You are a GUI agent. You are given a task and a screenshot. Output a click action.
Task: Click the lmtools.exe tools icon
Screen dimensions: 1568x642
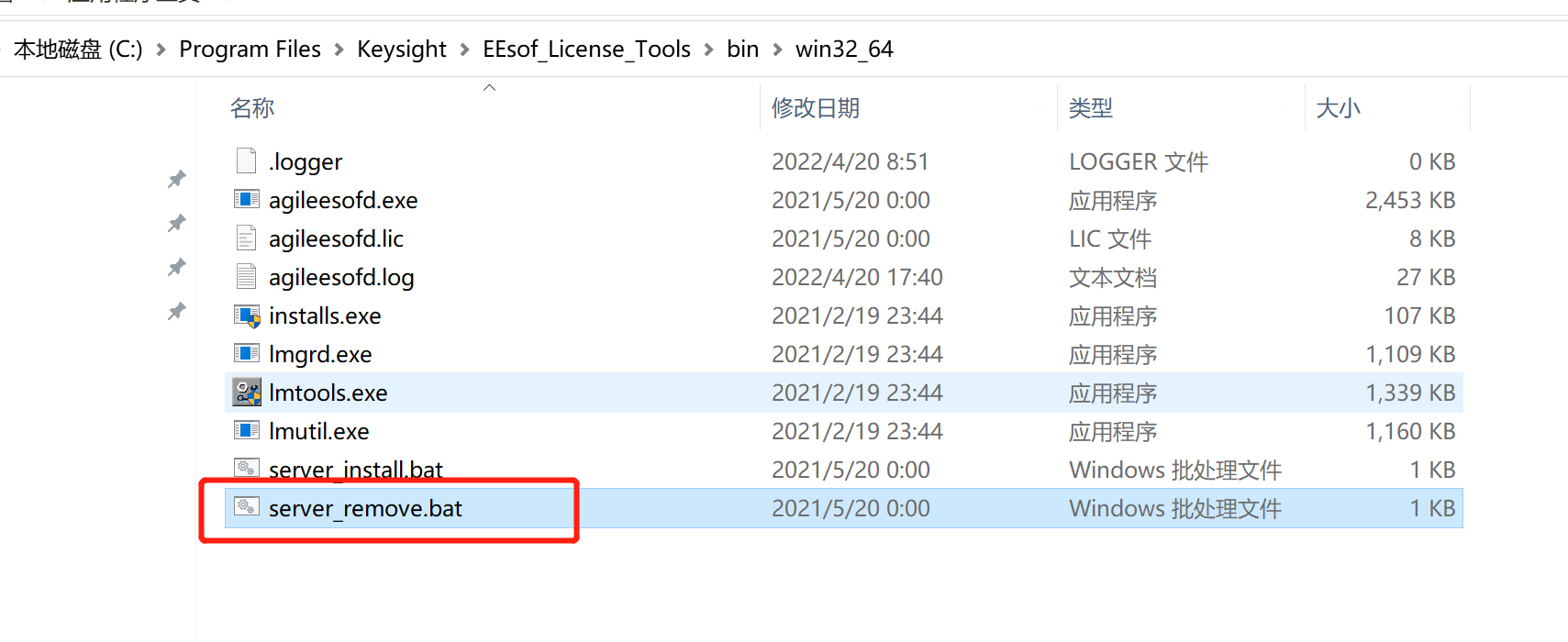246,393
